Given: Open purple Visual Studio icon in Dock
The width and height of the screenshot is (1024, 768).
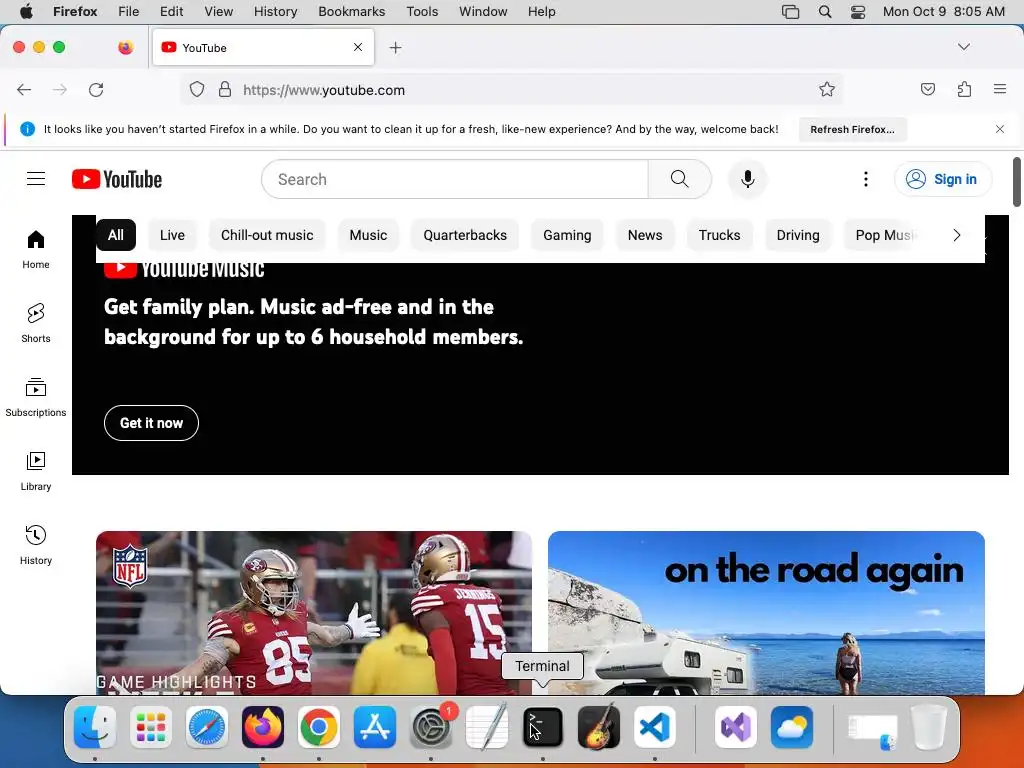Looking at the screenshot, I should [x=736, y=727].
